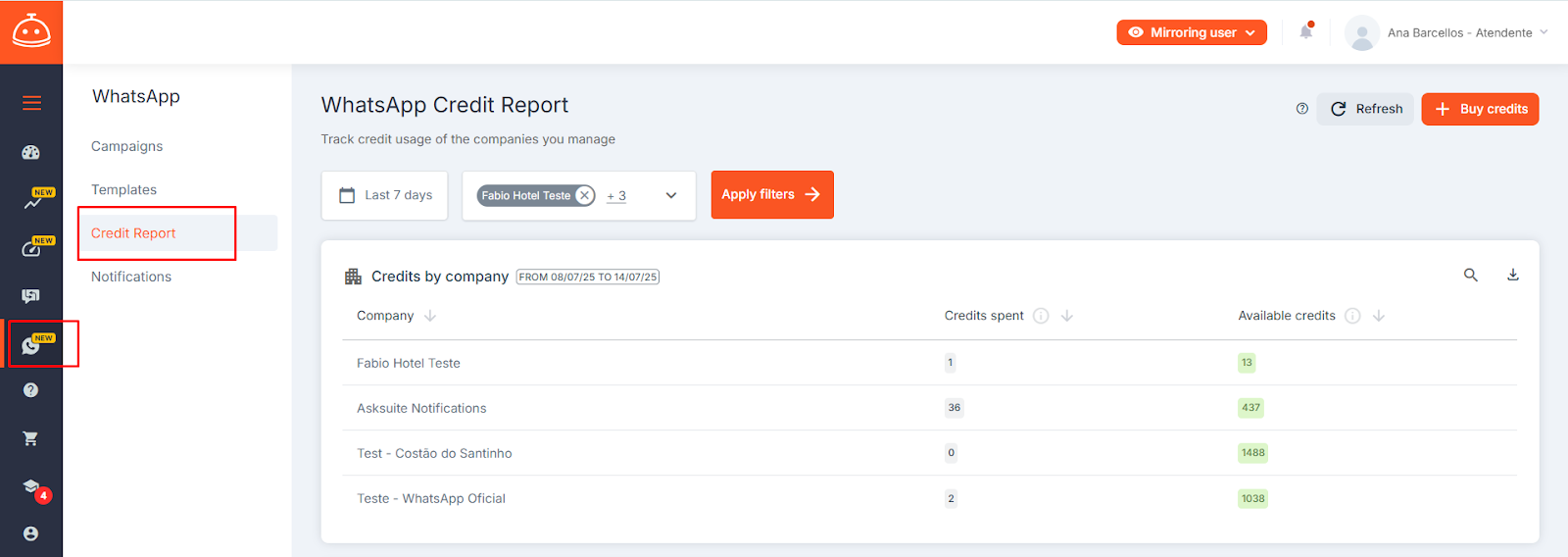Screen dimensions: 1568x557
Task: Click the Buy credits button
Action: click(1480, 109)
